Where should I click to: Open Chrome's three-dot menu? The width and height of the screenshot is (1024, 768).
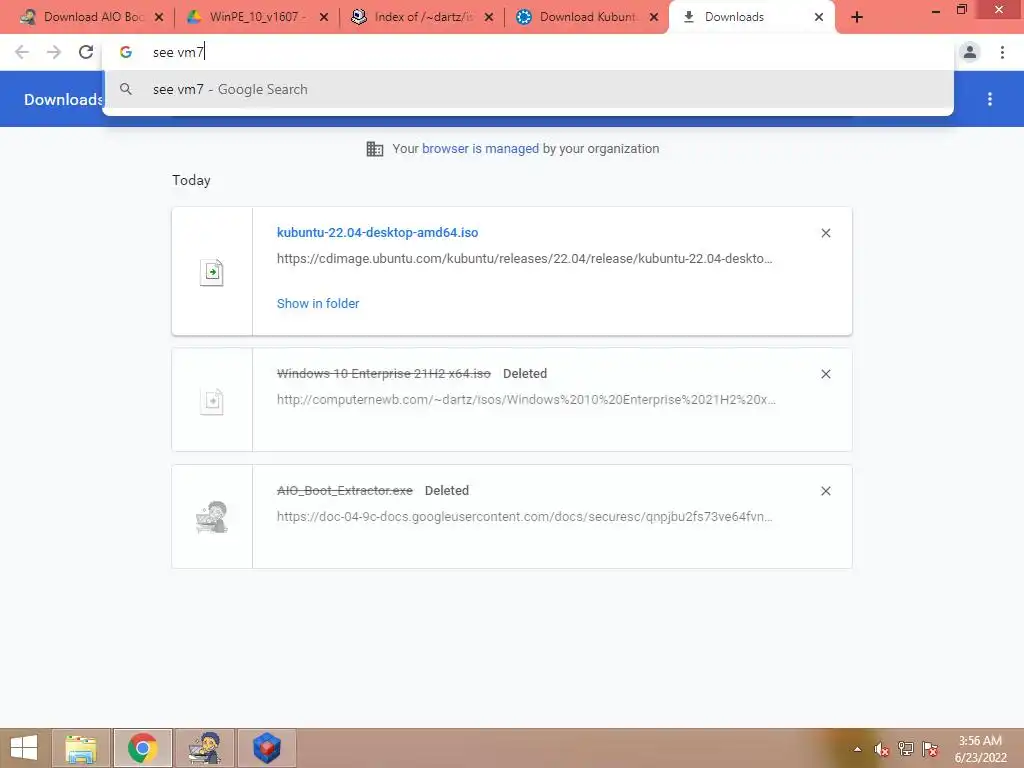point(1002,52)
